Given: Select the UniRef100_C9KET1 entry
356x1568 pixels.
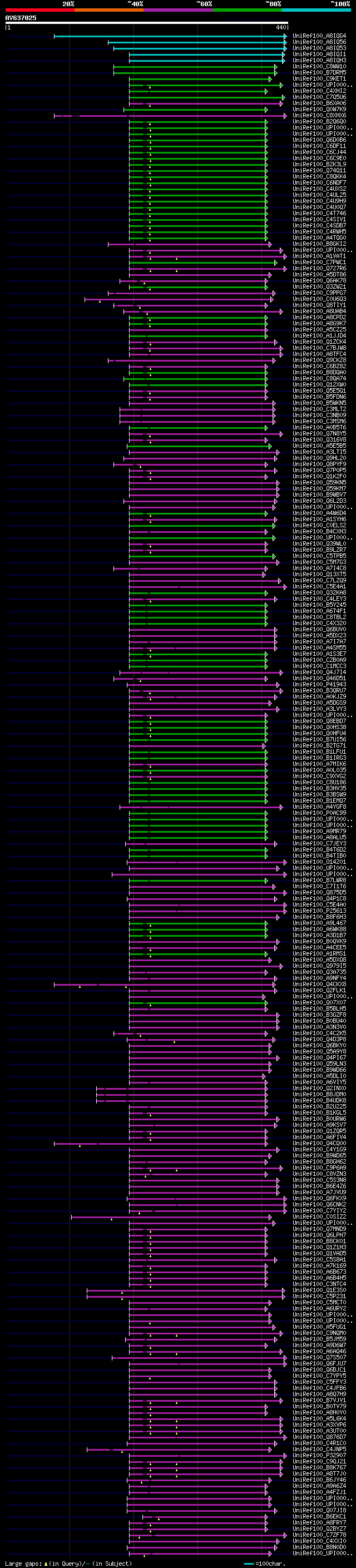Looking at the screenshot, I should [319, 78].
